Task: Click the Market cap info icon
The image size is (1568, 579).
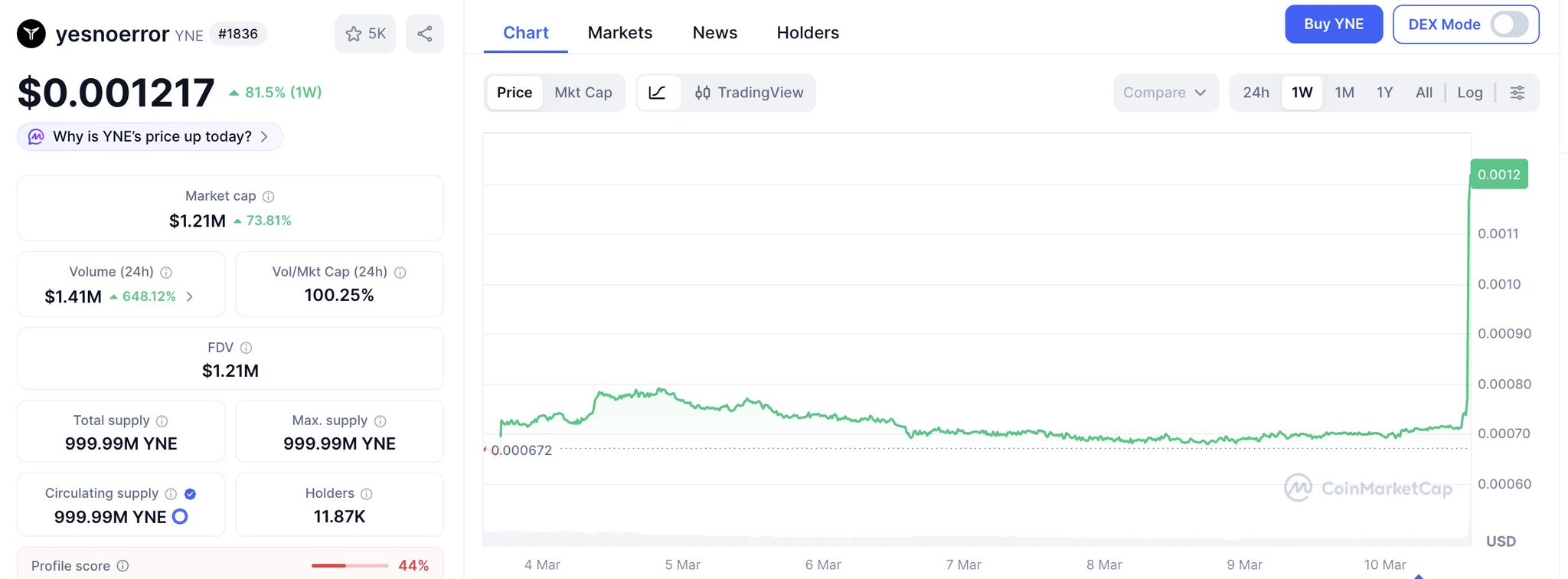Action: click(269, 197)
